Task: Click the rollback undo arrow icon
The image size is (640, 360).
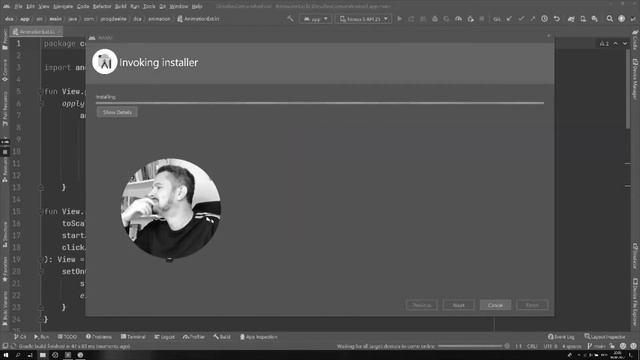Action: pos(556,19)
